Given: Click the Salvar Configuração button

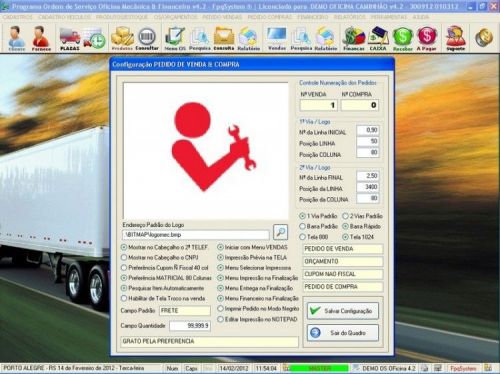Looking at the screenshot, I should pyautogui.click(x=343, y=311).
